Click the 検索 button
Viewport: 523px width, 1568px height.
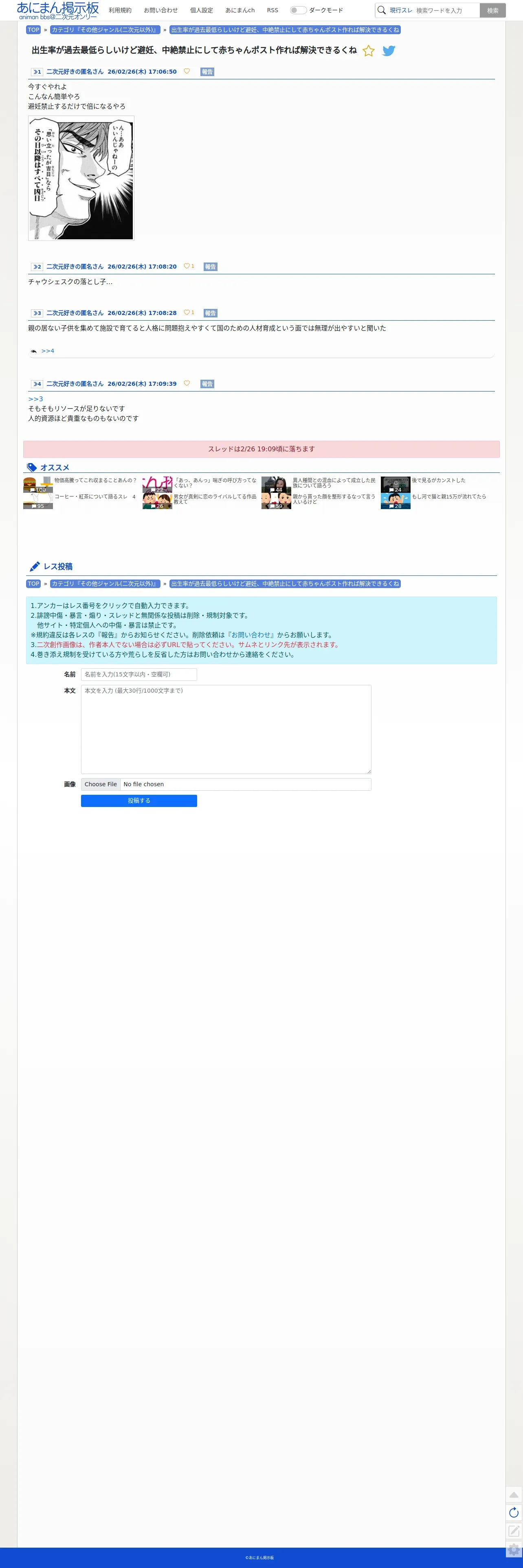492,10
